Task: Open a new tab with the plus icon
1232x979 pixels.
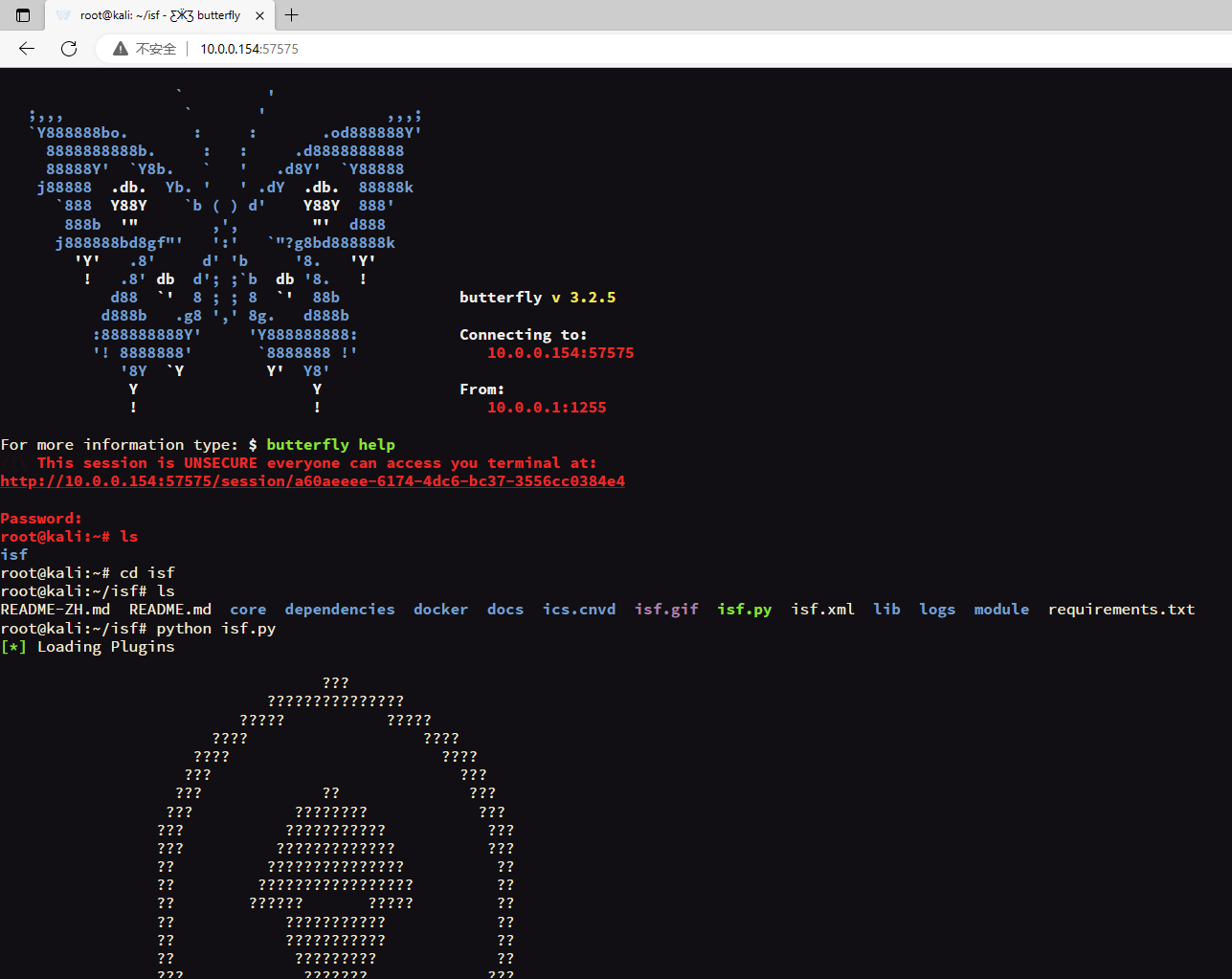Action: [x=292, y=15]
